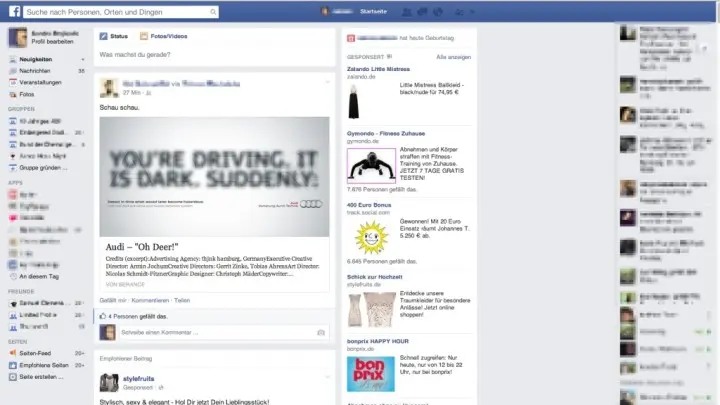Image resolution: width=720 pixels, height=405 pixels.
Task: Open Gymondo - Fitness Zuhause ad
Action: click(x=386, y=133)
